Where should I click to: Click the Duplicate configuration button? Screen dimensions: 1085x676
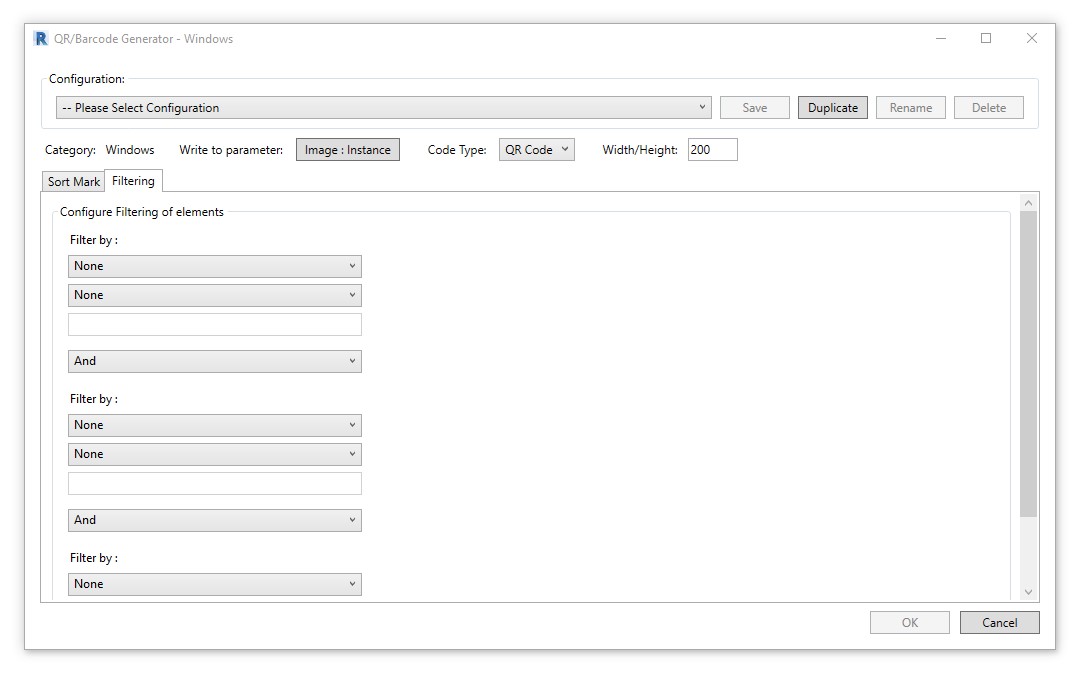pyautogui.click(x=832, y=108)
